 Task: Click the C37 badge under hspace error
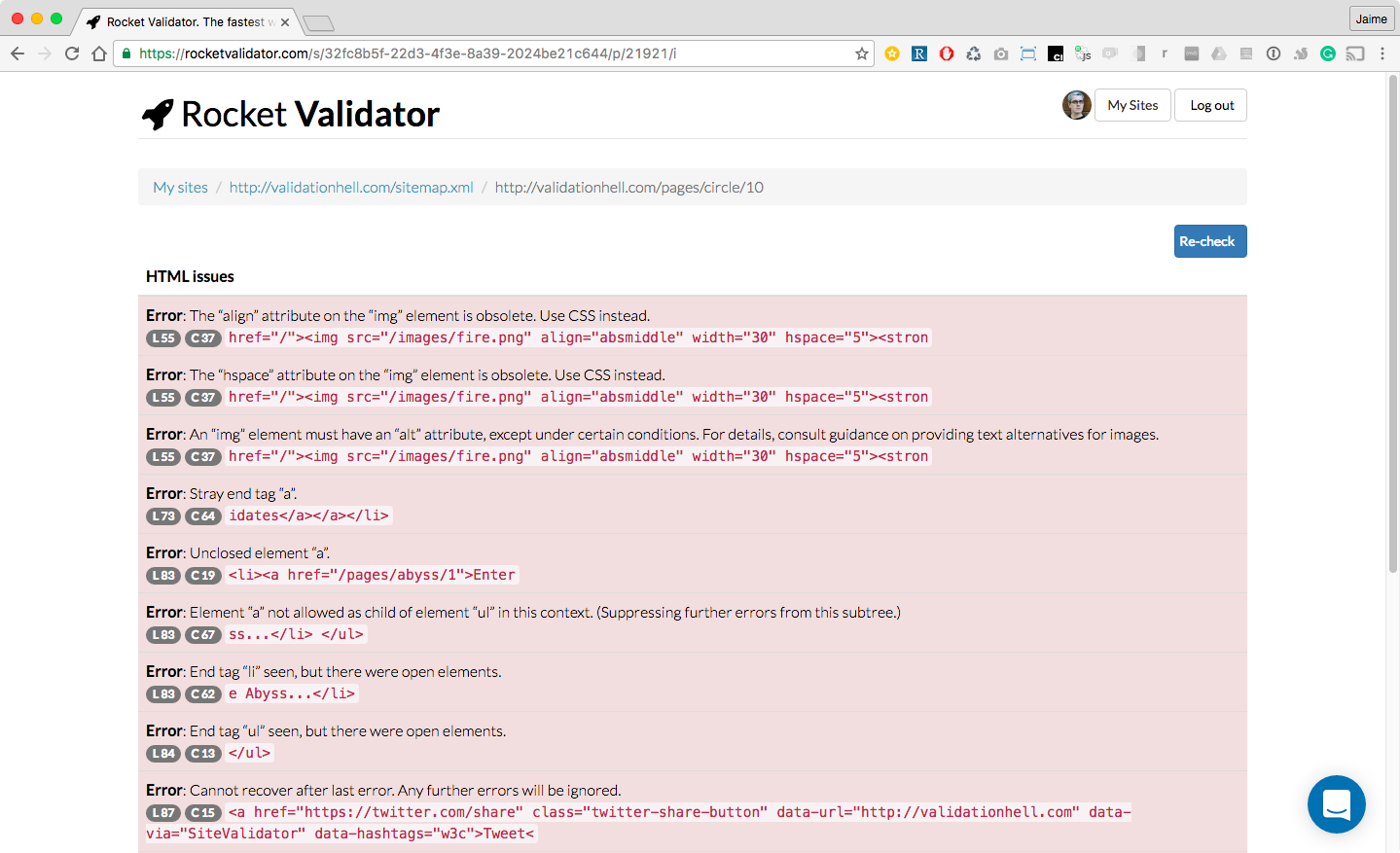pyautogui.click(x=203, y=398)
